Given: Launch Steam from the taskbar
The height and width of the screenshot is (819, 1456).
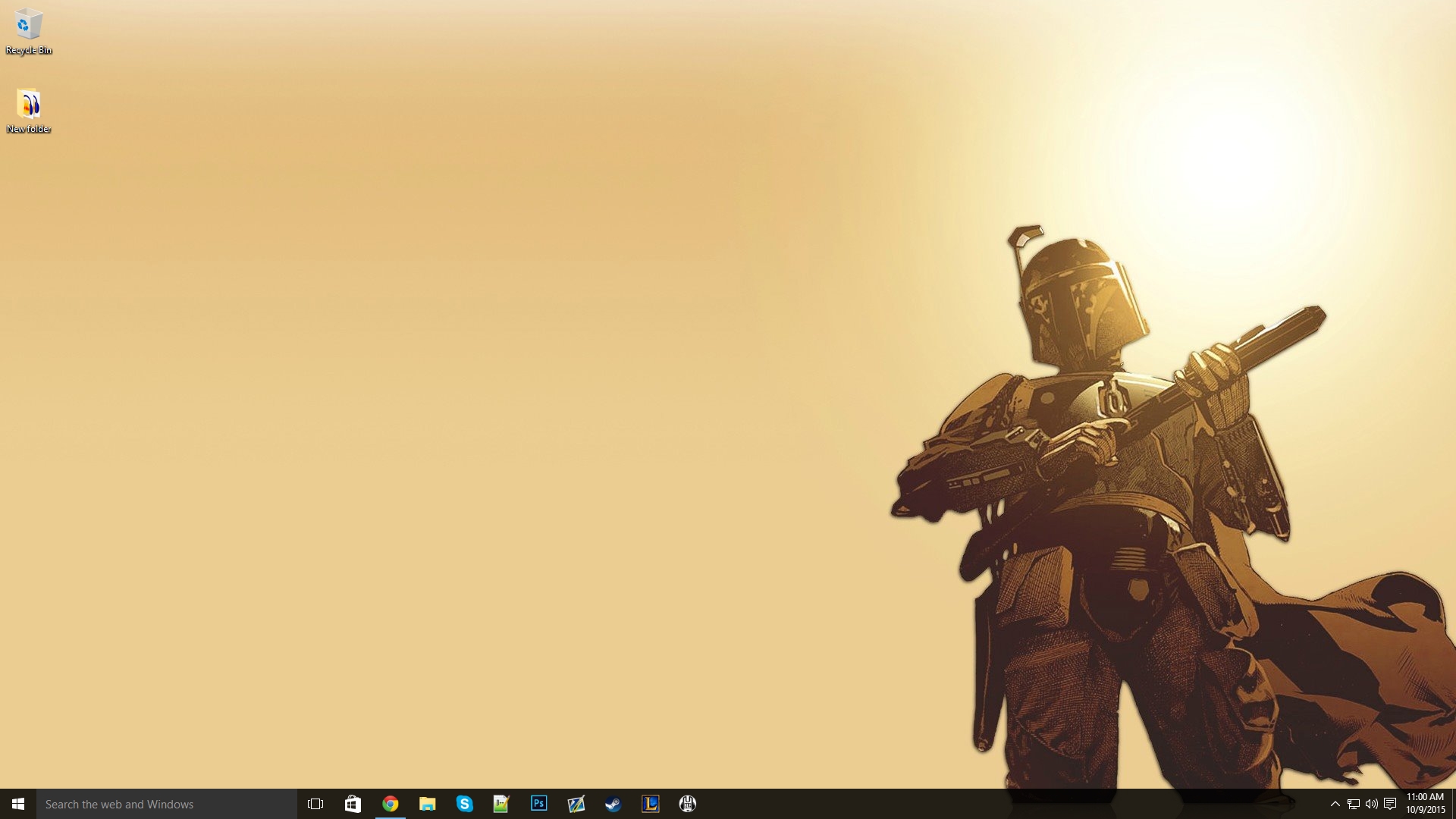Looking at the screenshot, I should tap(613, 804).
